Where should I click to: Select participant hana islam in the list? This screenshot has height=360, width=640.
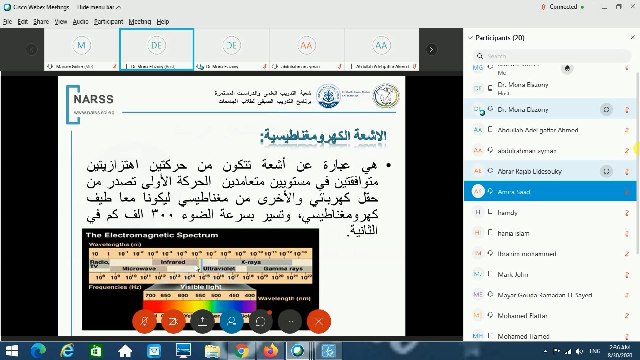coord(550,233)
